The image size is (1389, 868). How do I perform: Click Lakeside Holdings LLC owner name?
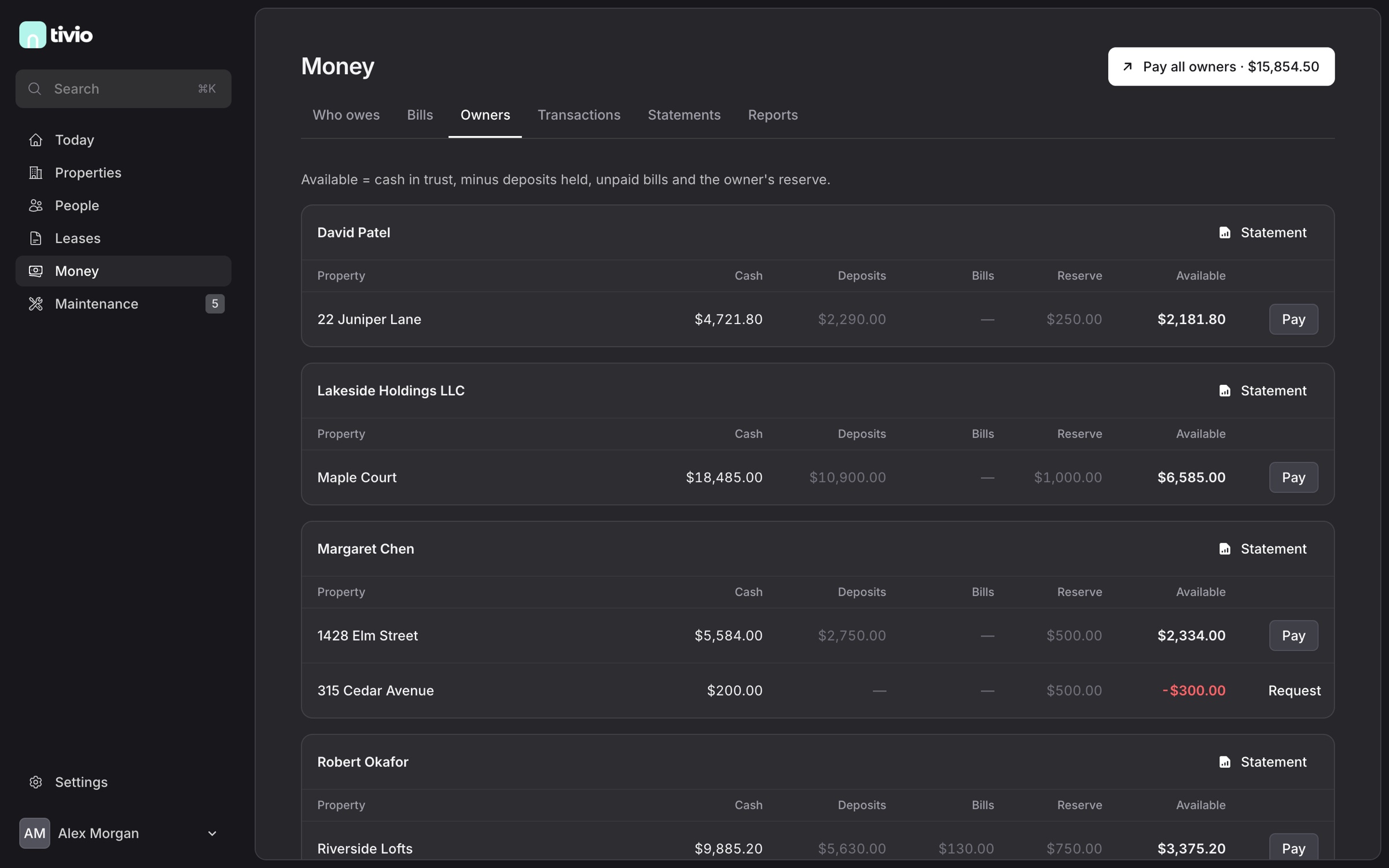point(391,391)
